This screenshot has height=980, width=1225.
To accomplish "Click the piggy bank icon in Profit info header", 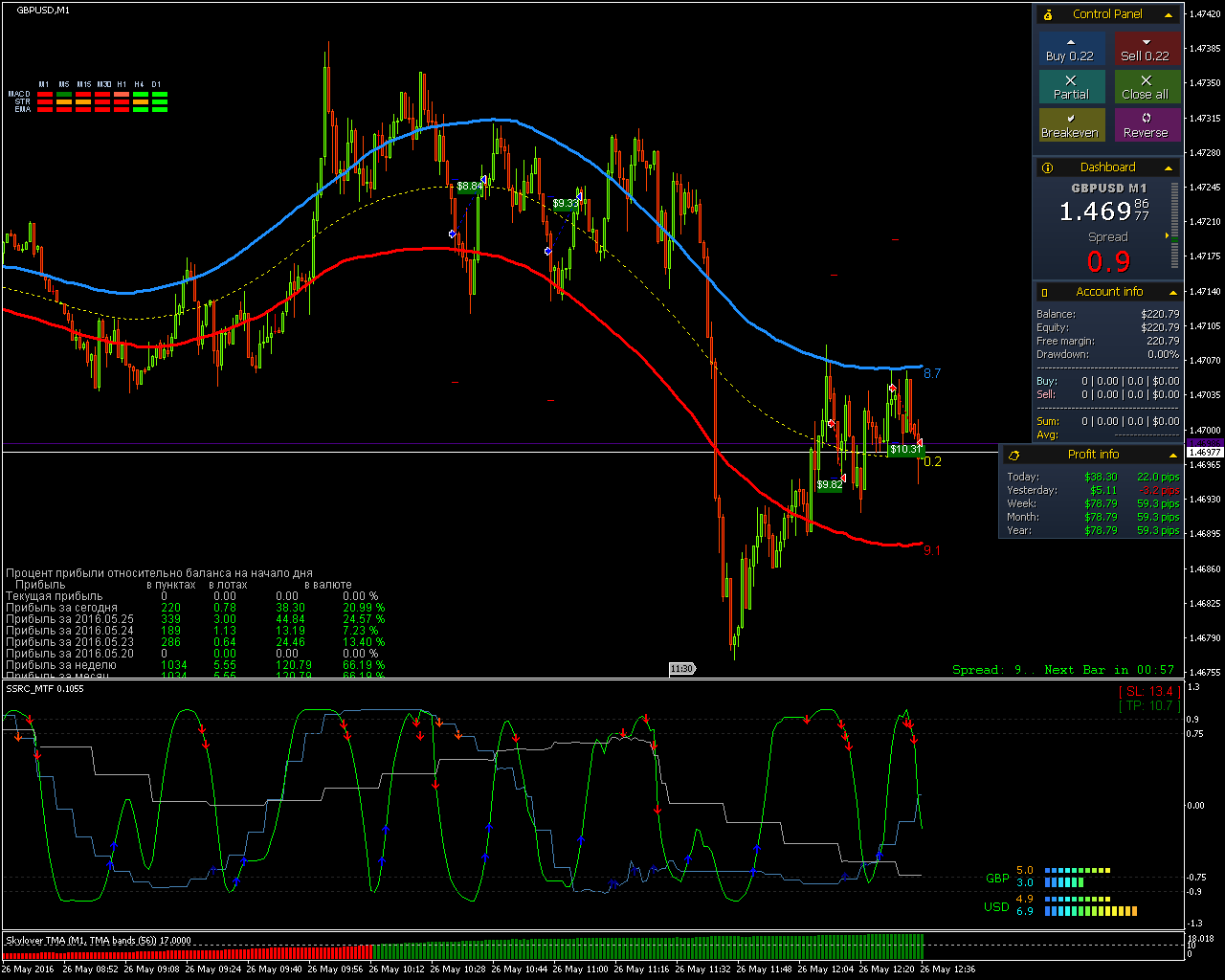I will coord(1013,455).
